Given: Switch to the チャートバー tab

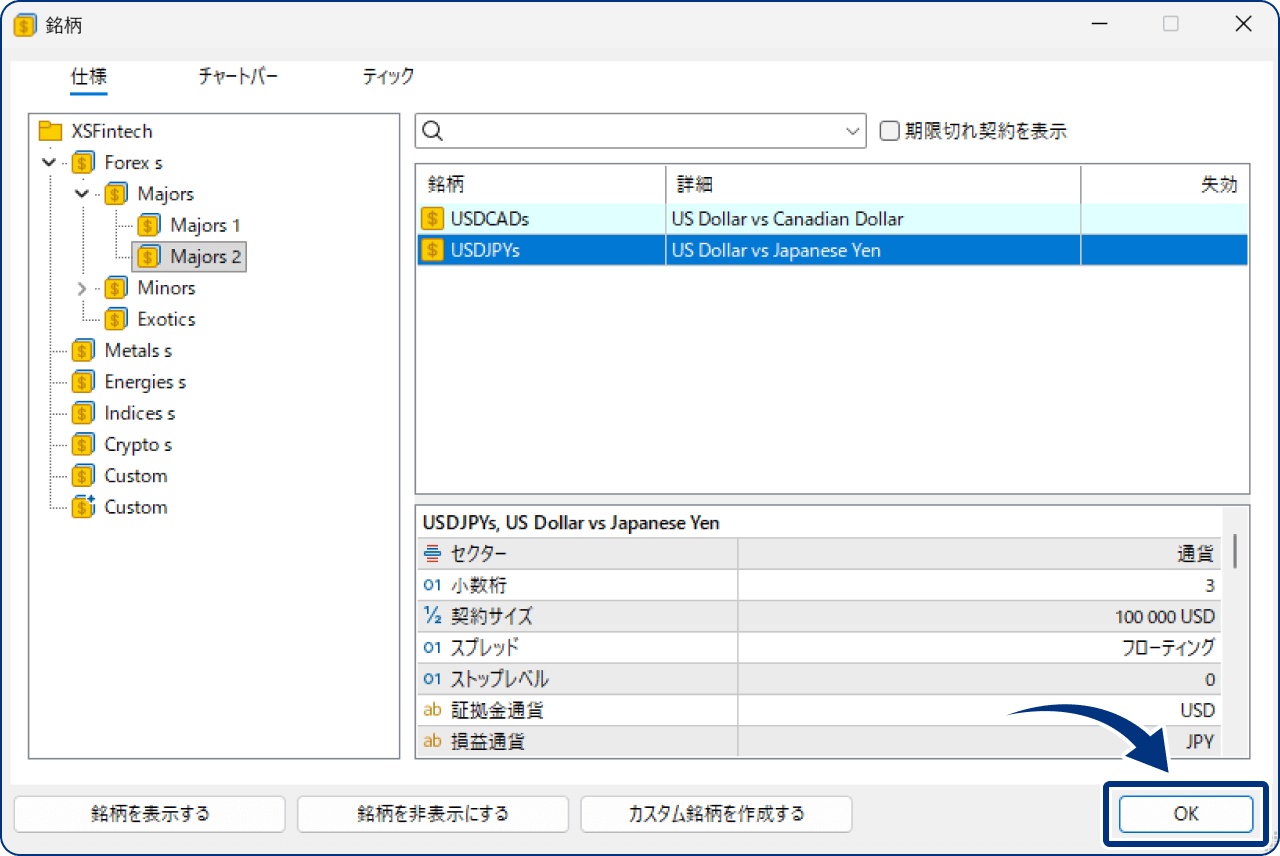Looking at the screenshot, I should pos(238,77).
